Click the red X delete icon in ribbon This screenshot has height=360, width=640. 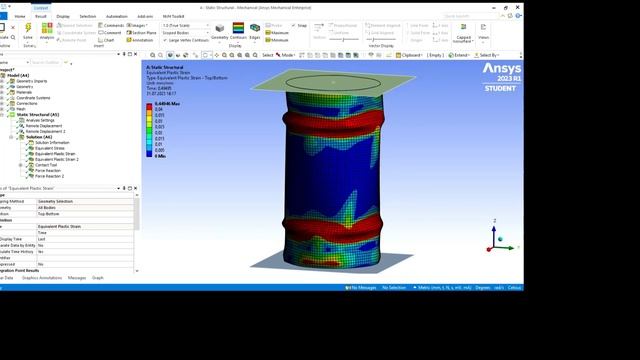point(13,27)
